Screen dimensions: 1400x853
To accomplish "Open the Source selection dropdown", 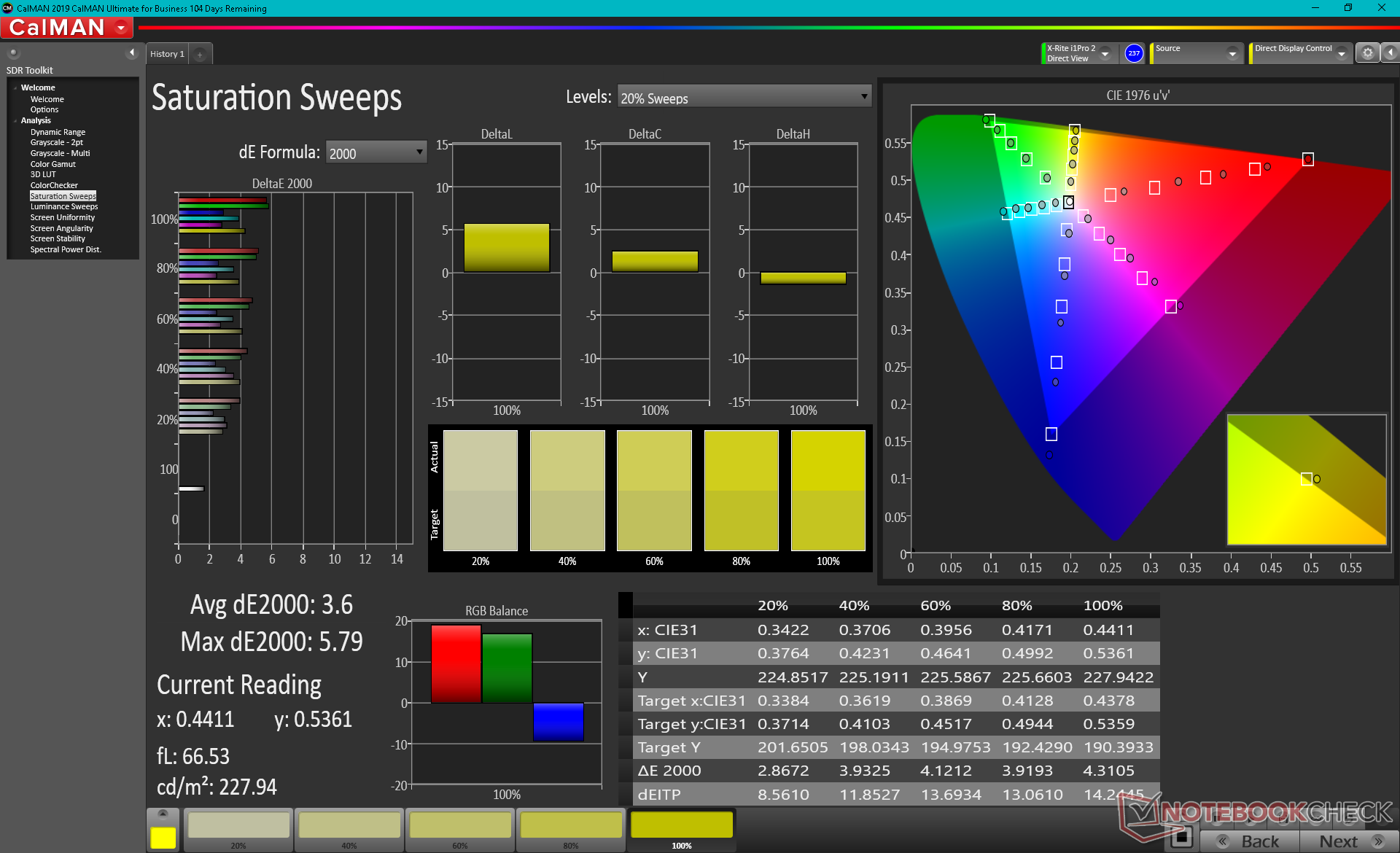I will 1232,54.
